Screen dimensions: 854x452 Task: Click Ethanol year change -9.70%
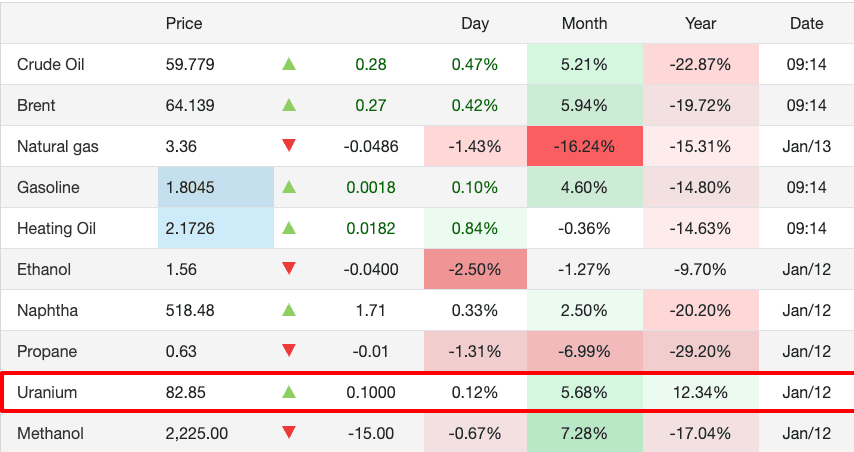point(700,270)
